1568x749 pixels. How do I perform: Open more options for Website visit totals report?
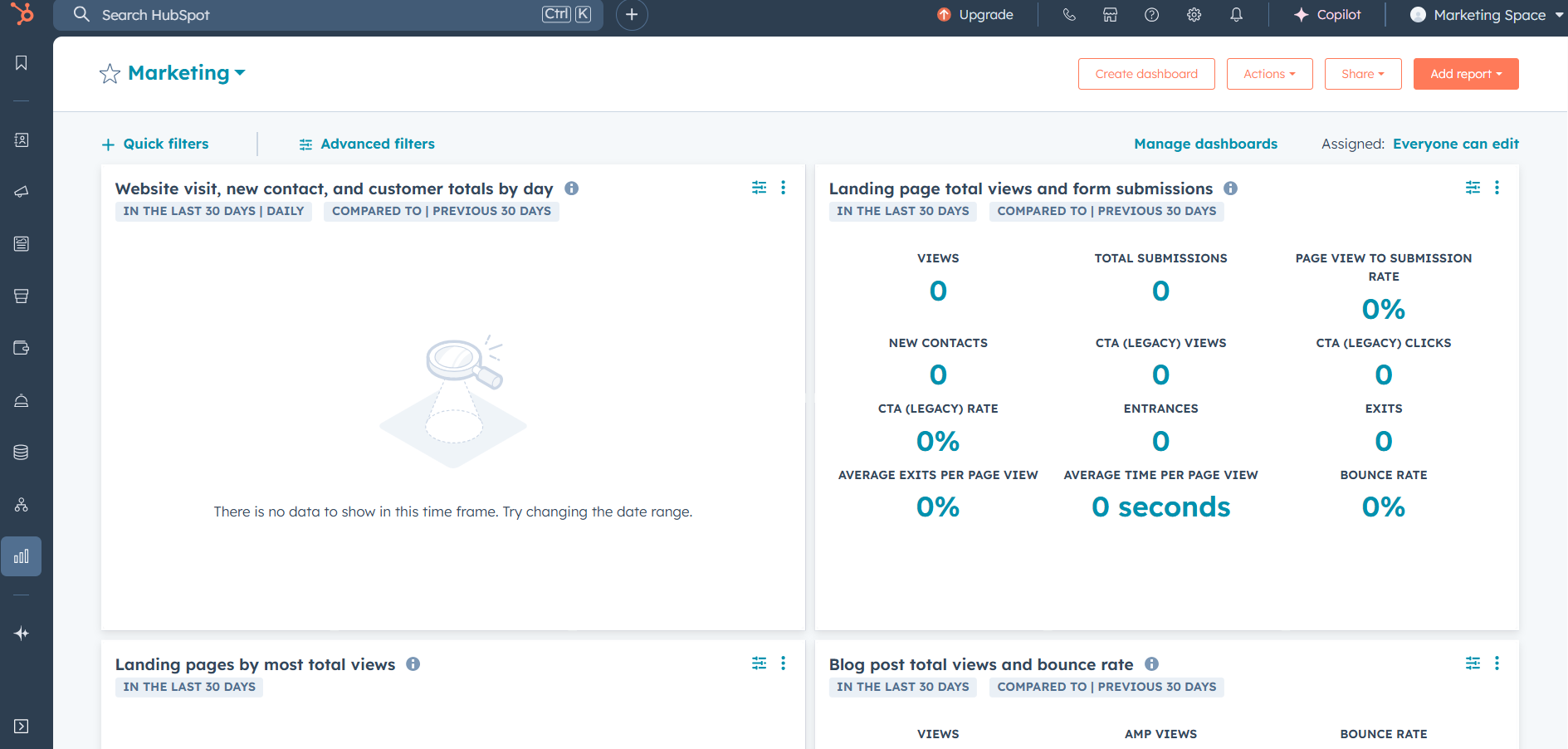click(783, 188)
